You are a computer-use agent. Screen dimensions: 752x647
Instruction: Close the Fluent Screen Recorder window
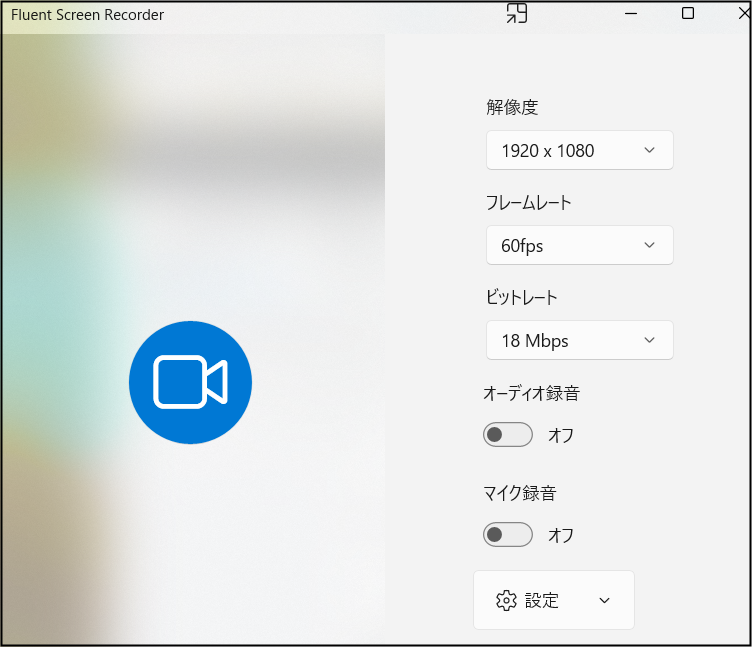[x=744, y=13]
